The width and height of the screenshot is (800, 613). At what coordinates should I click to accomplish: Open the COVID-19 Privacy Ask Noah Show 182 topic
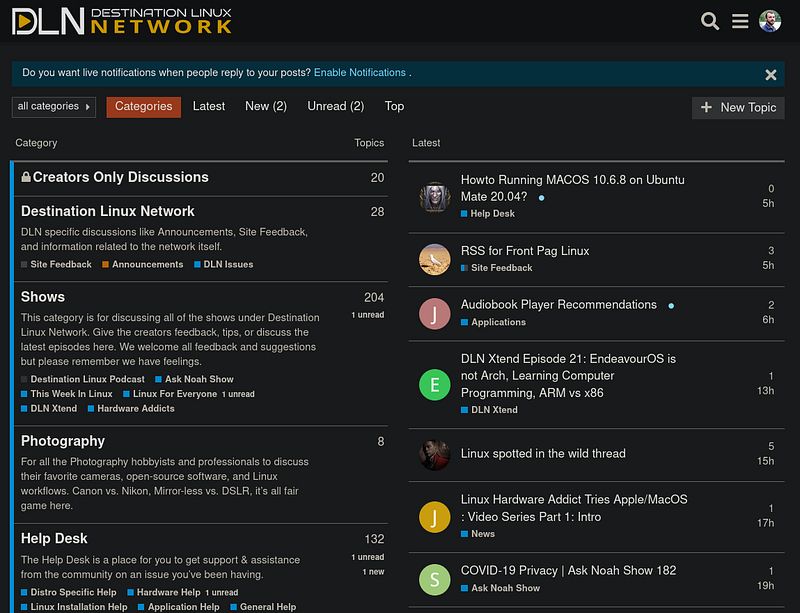(568, 571)
